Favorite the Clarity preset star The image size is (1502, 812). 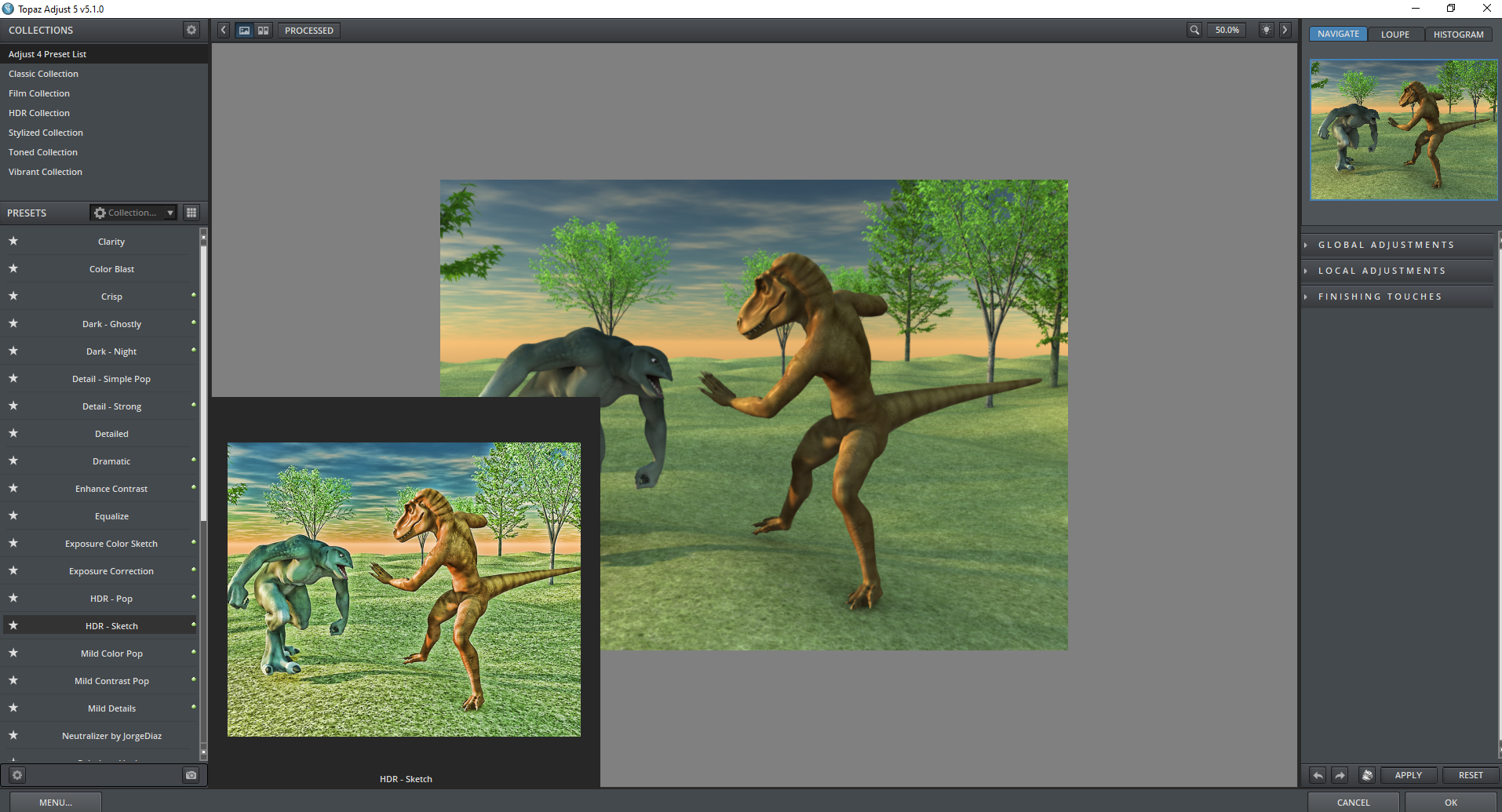[x=13, y=241]
